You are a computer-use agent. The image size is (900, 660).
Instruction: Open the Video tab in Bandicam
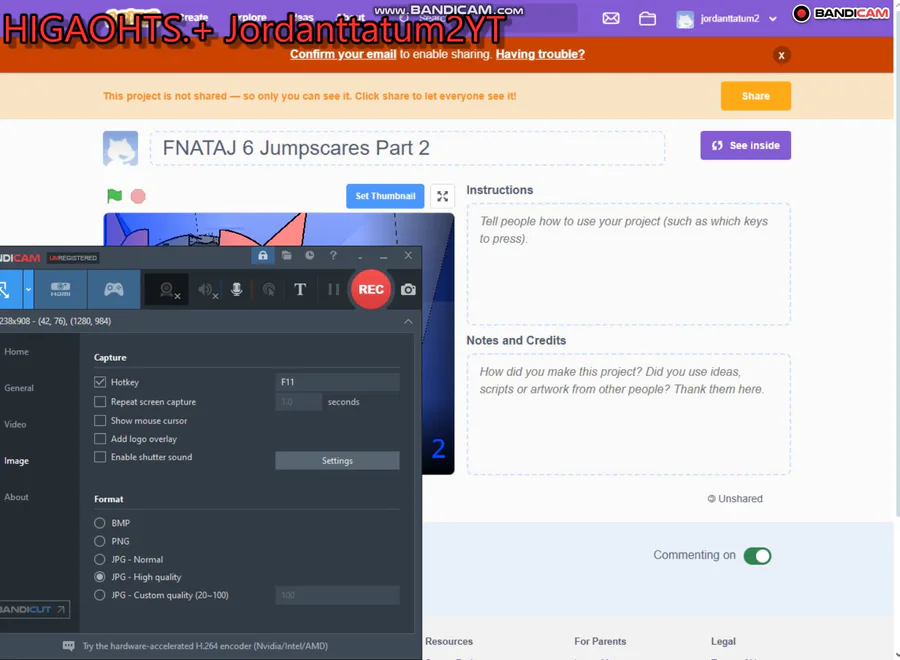click(15, 424)
